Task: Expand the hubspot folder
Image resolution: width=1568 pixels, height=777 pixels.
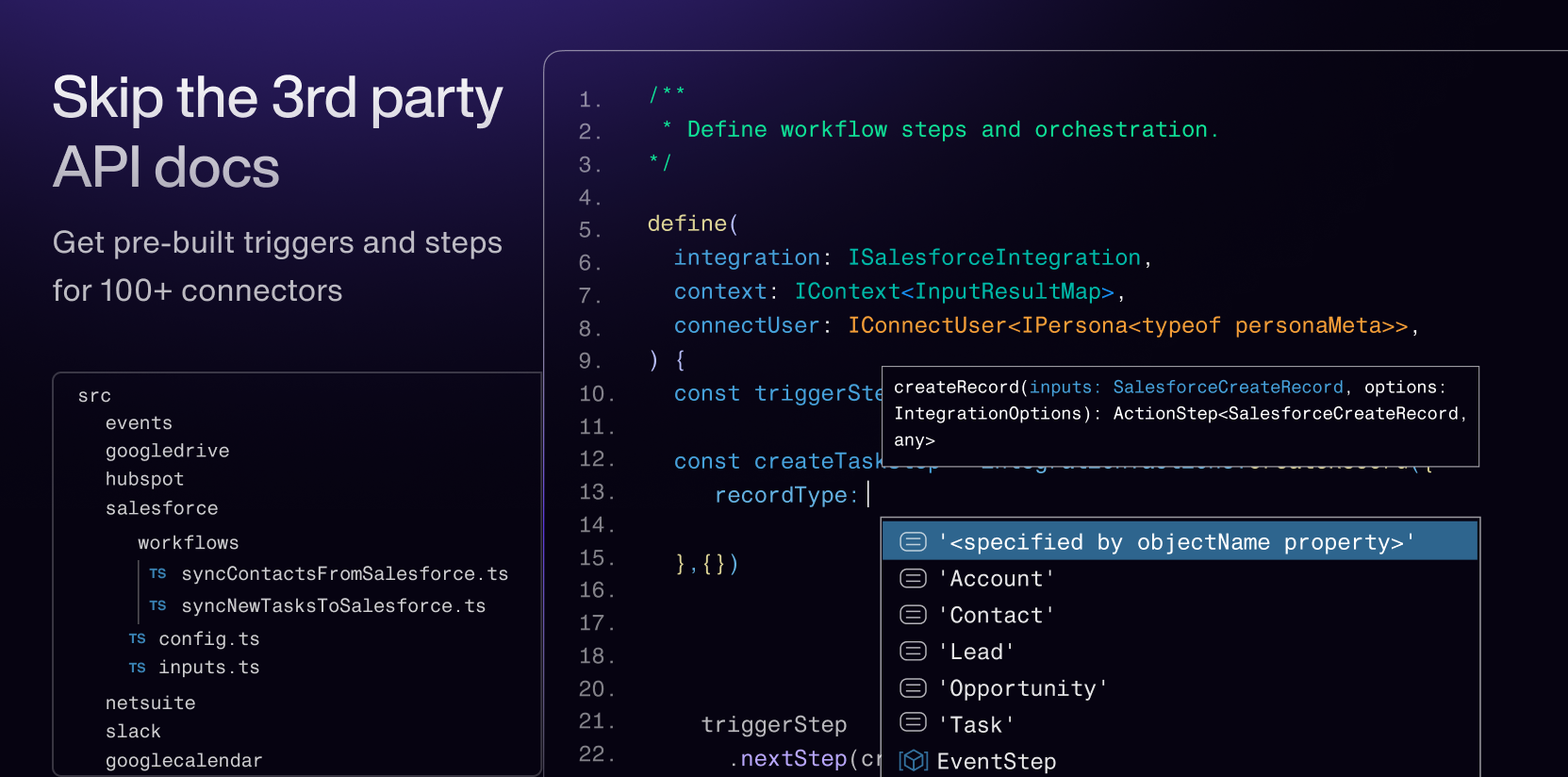Action: [x=144, y=480]
